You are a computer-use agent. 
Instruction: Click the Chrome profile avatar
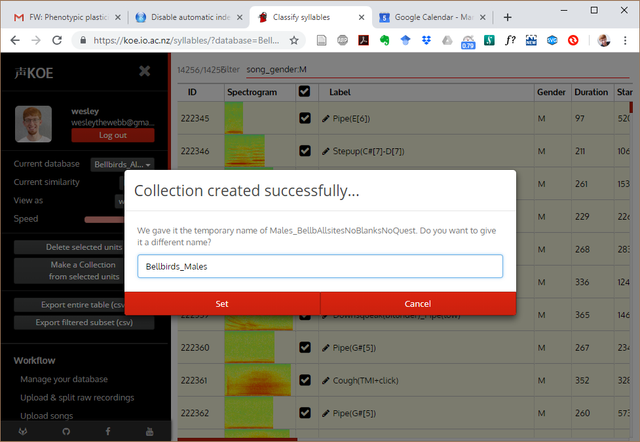pos(603,40)
